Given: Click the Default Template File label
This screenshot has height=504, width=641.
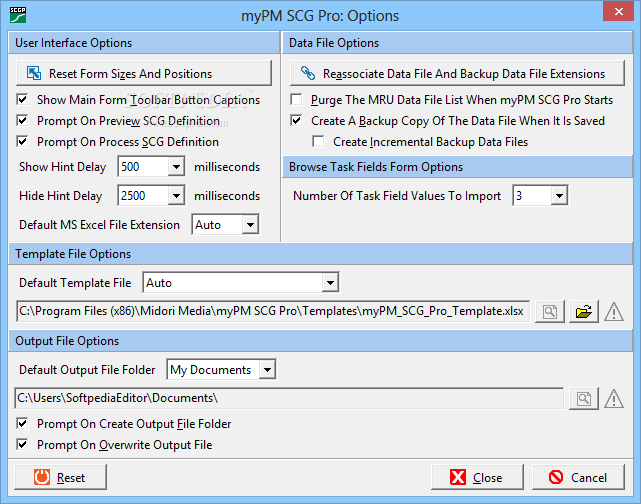Looking at the screenshot, I should (75, 283).
